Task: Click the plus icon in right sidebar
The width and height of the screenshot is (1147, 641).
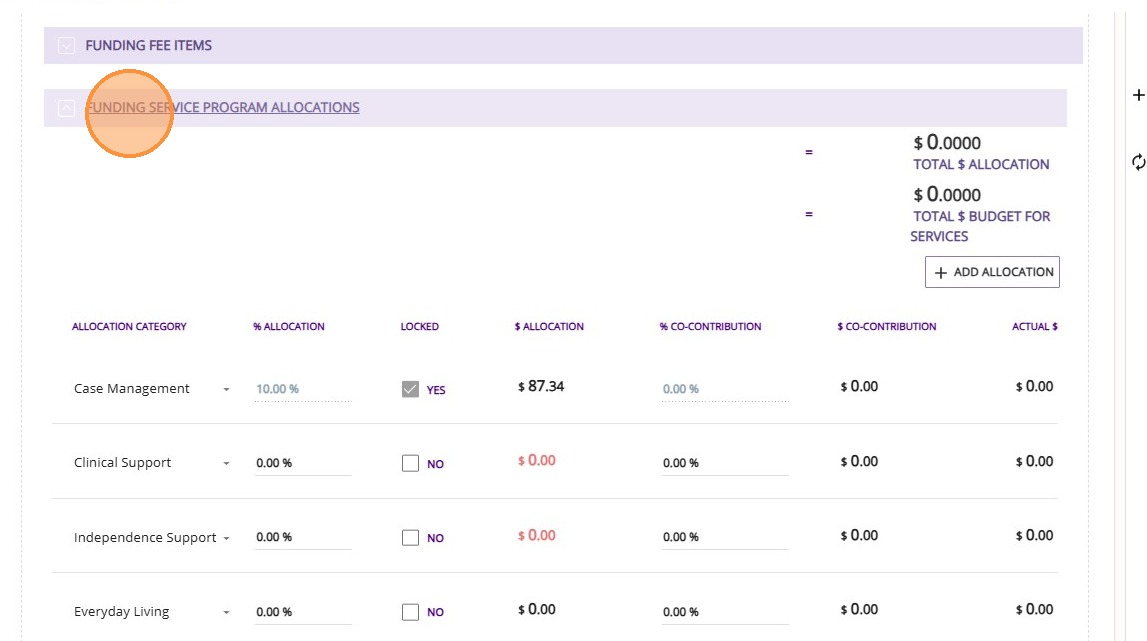Action: click(x=1137, y=96)
